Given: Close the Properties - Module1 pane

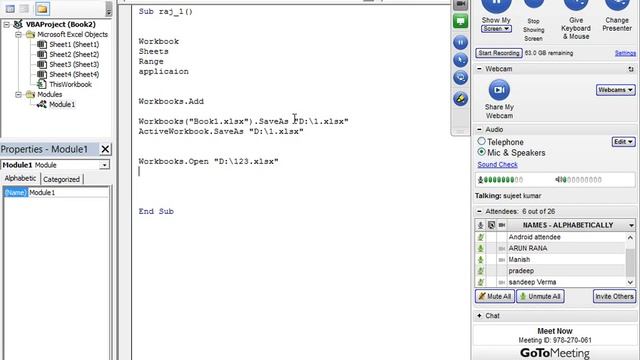Looking at the screenshot, I should click(105, 149).
